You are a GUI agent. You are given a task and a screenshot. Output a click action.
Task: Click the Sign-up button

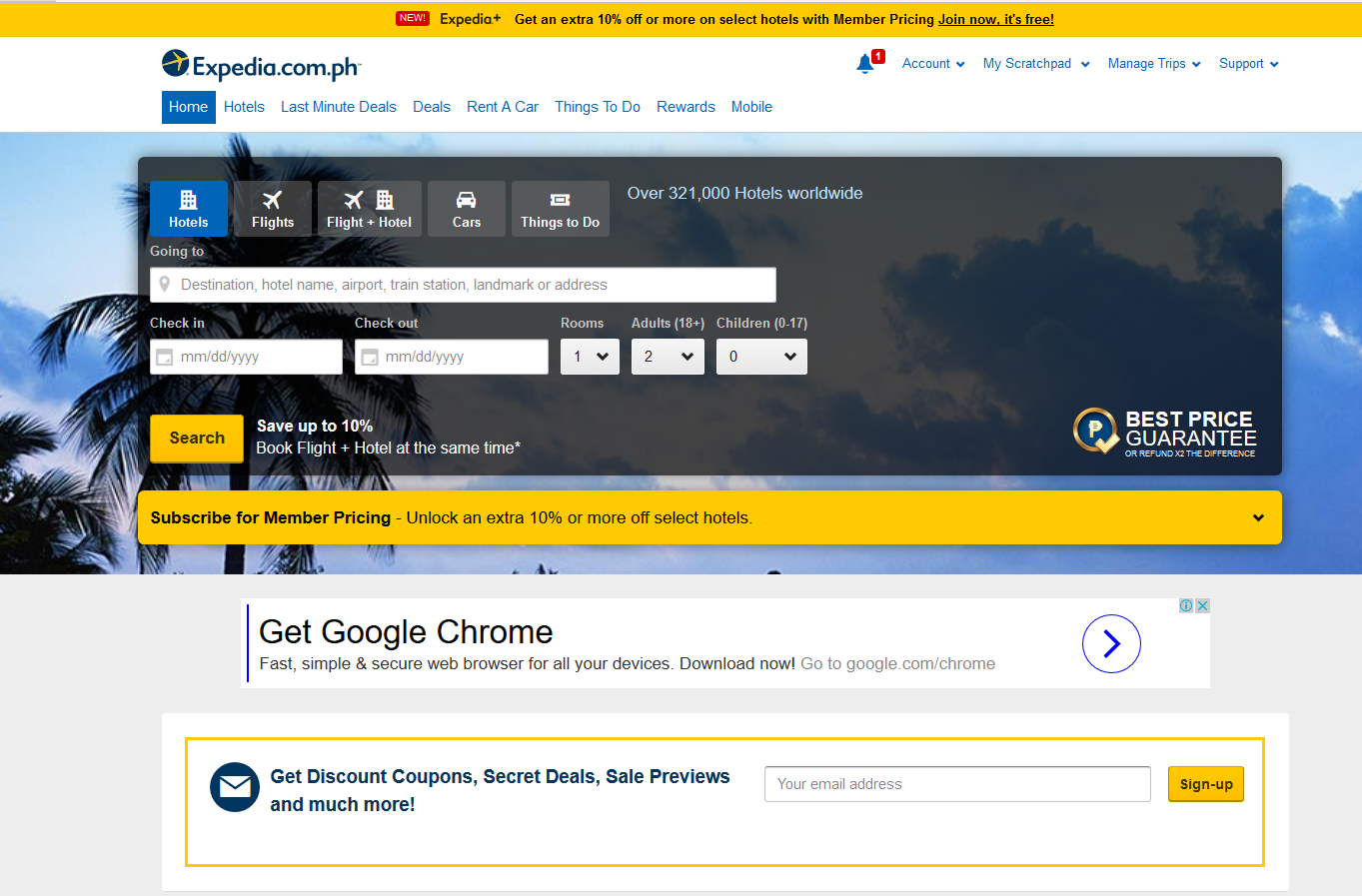pos(1206,784)
